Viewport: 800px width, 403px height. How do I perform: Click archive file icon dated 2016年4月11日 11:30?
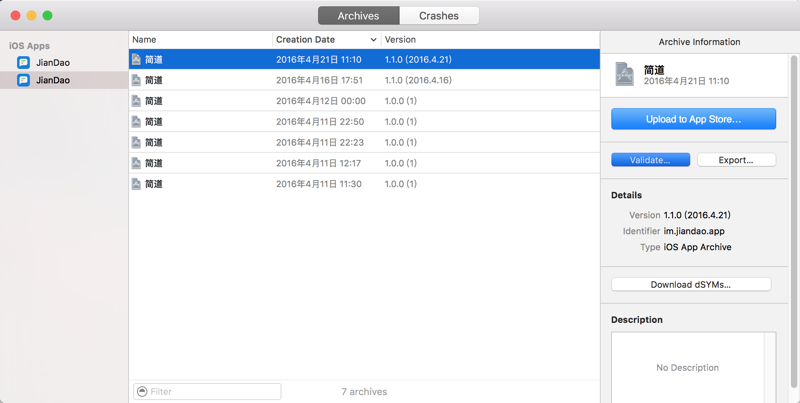point(136,184)
